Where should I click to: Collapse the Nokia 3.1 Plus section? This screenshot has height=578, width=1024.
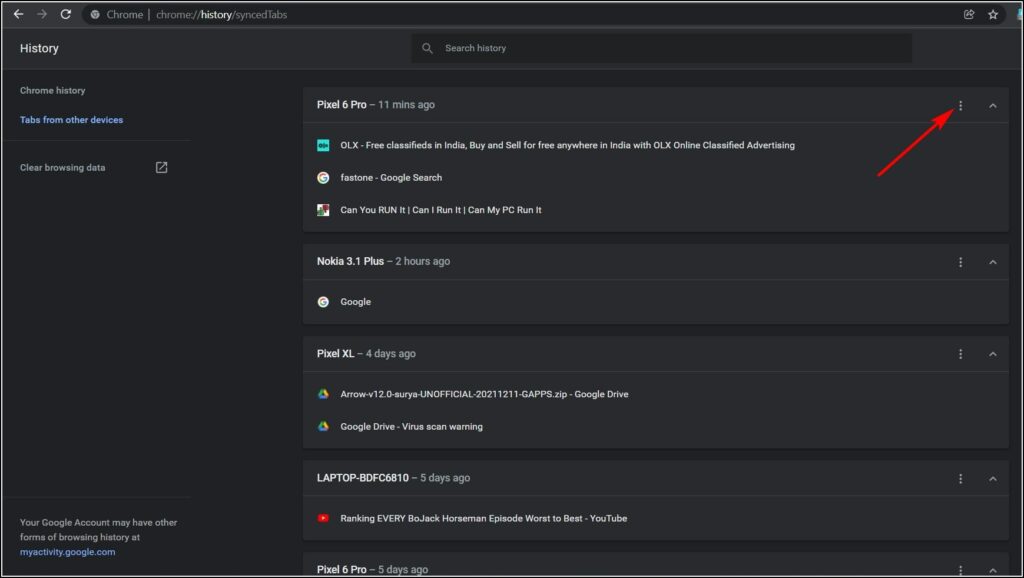point(993,262)
